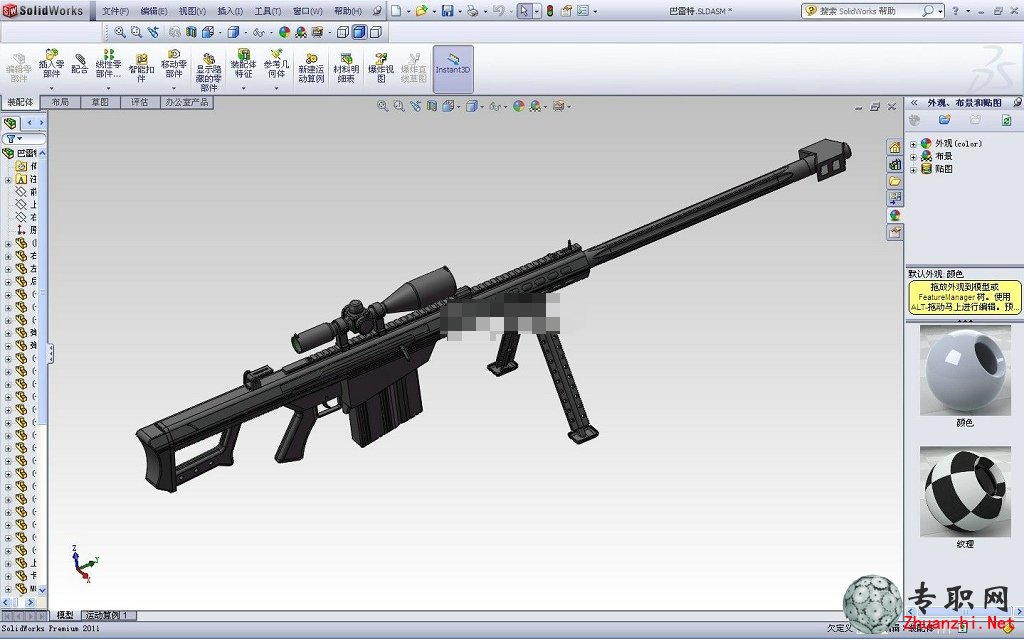This screenshot has height=639, width=1024.
Task: Toggle wireframe display left of Shaded With Edges
Action: click(x=343, y=31)
